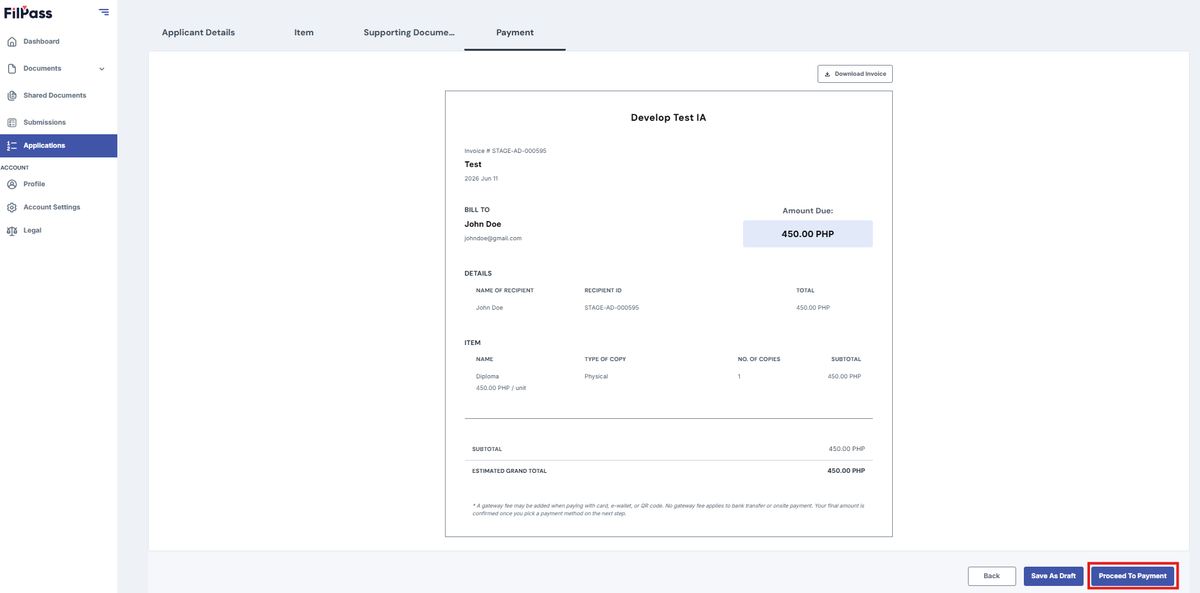Click the Recipient ID value in Details

pos(612,308)
